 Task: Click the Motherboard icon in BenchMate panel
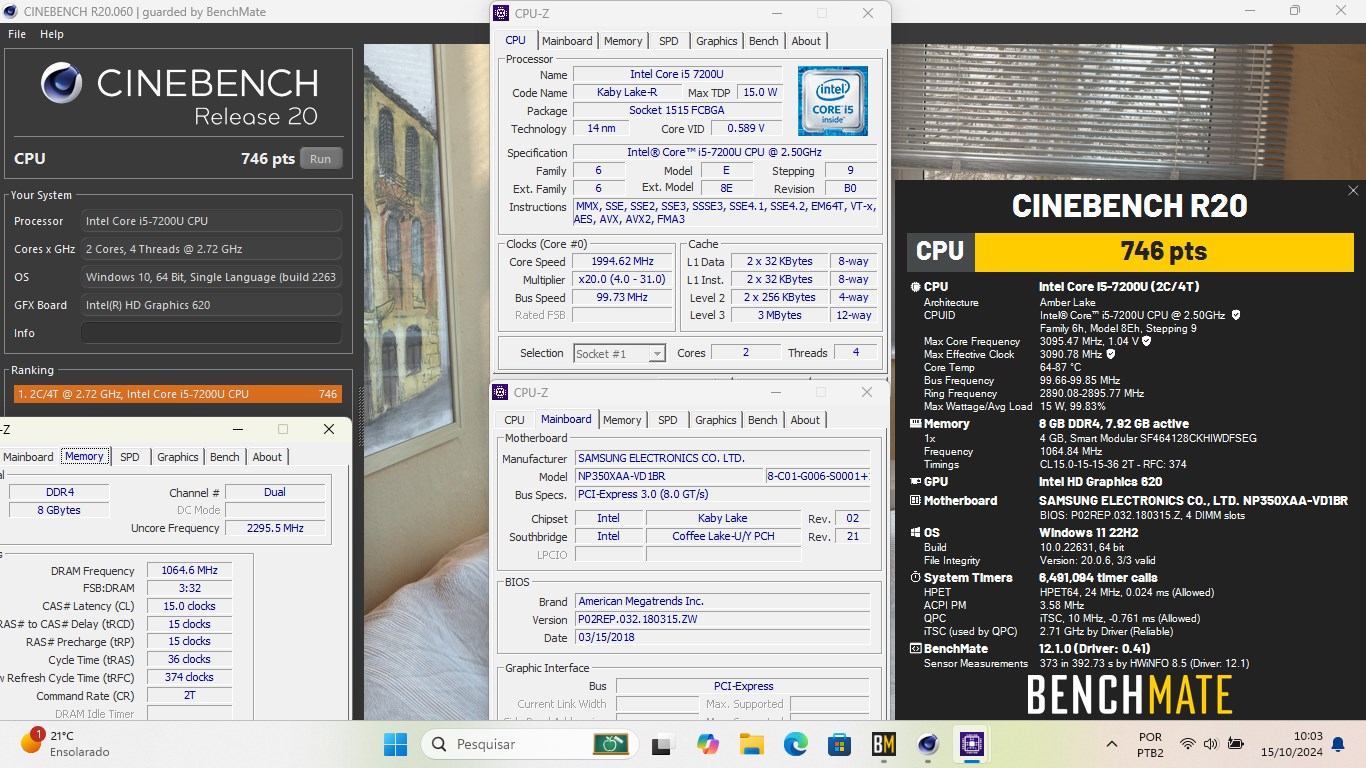(916, 501)
